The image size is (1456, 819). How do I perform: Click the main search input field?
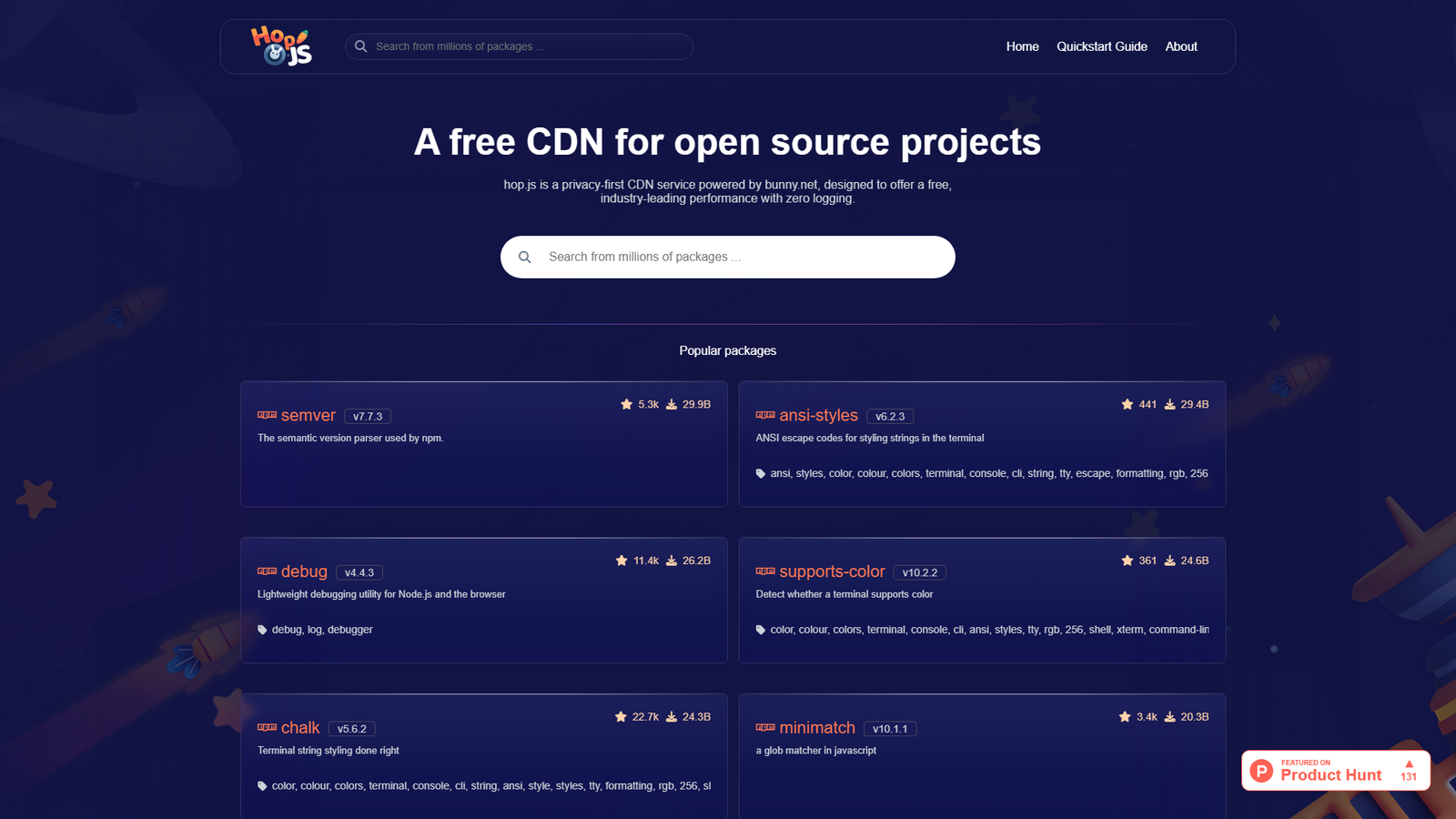(x=728, y=257)
